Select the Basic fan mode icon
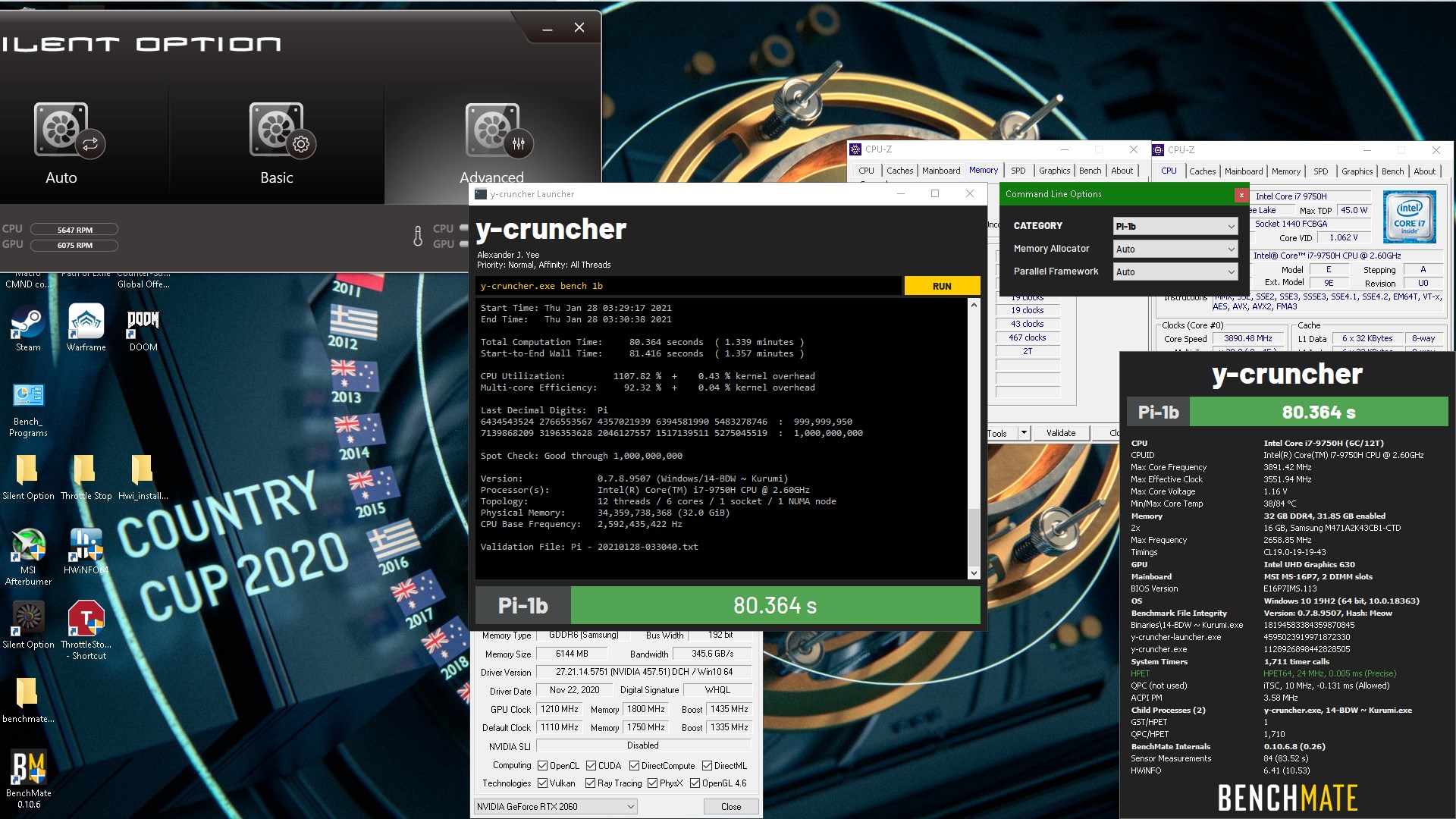This screenshot has width=1456, height=819. (284, 130)
